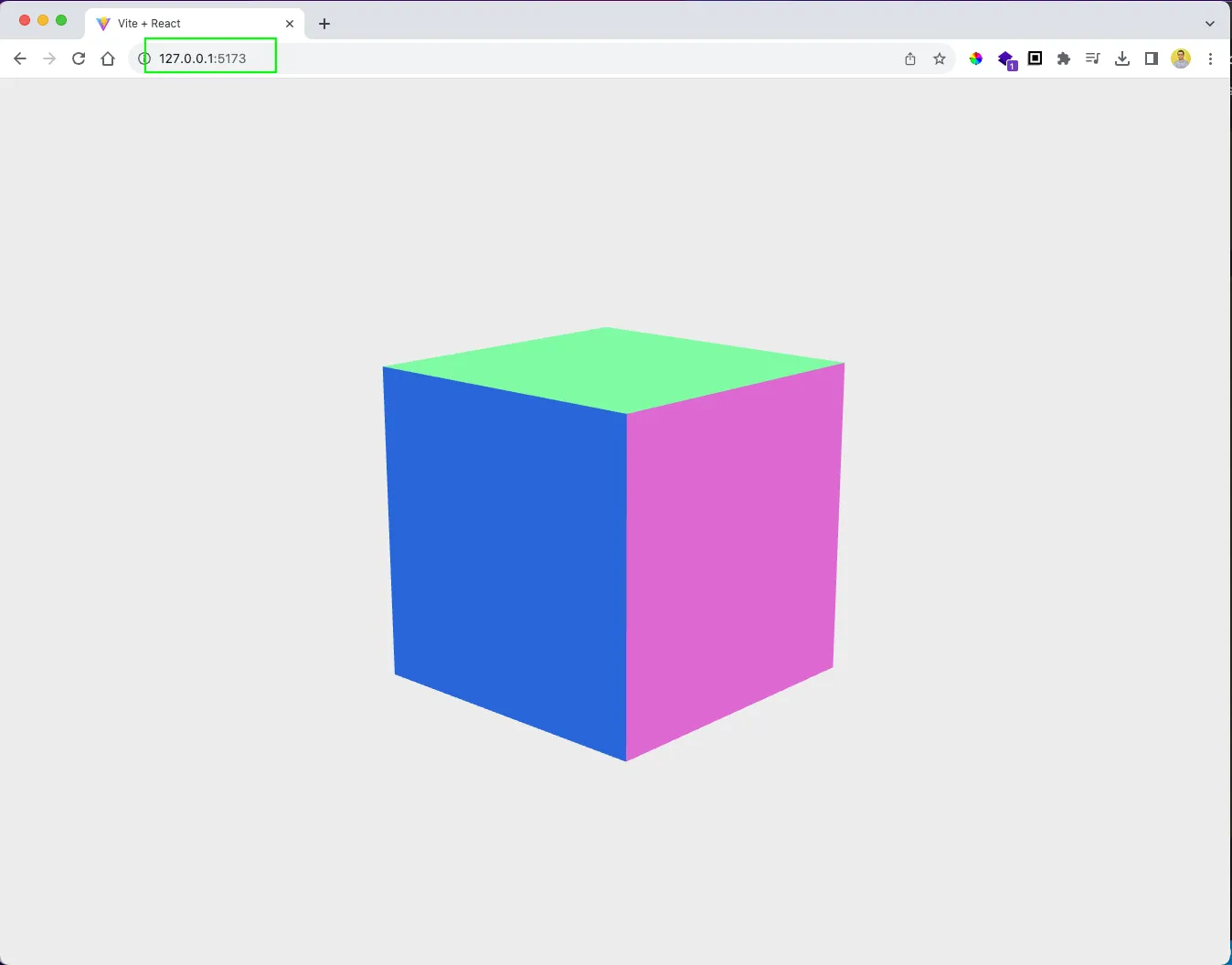Image resolution: width=1232 pixels, height=965 pixels.
Task: Click the green top face of cube
Action: click(x=612, y=368)
